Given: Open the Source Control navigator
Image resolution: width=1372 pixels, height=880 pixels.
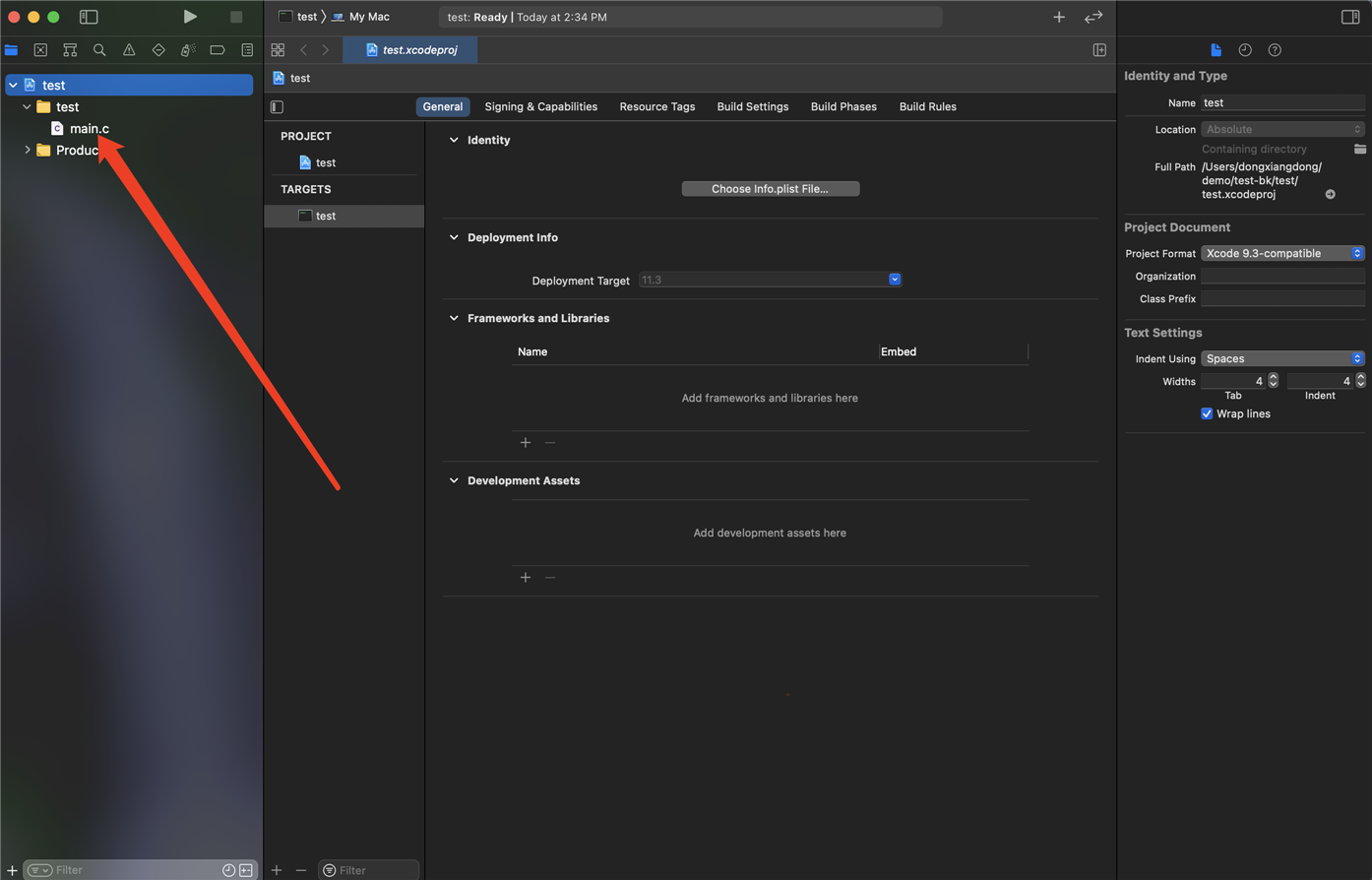Looking at the screenshot, I should pyautogui.click(x=40, y=50).
